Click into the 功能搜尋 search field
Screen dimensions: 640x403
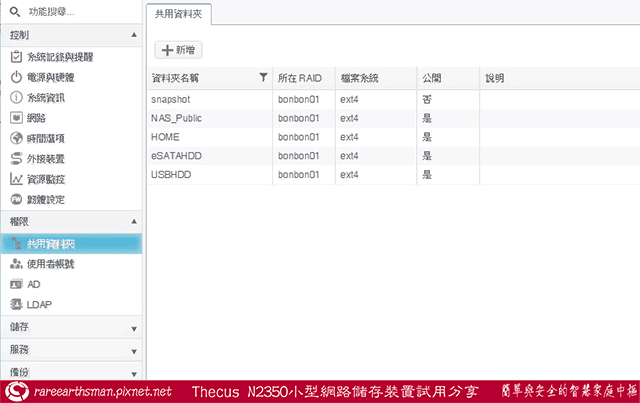[x=75, y=12]
